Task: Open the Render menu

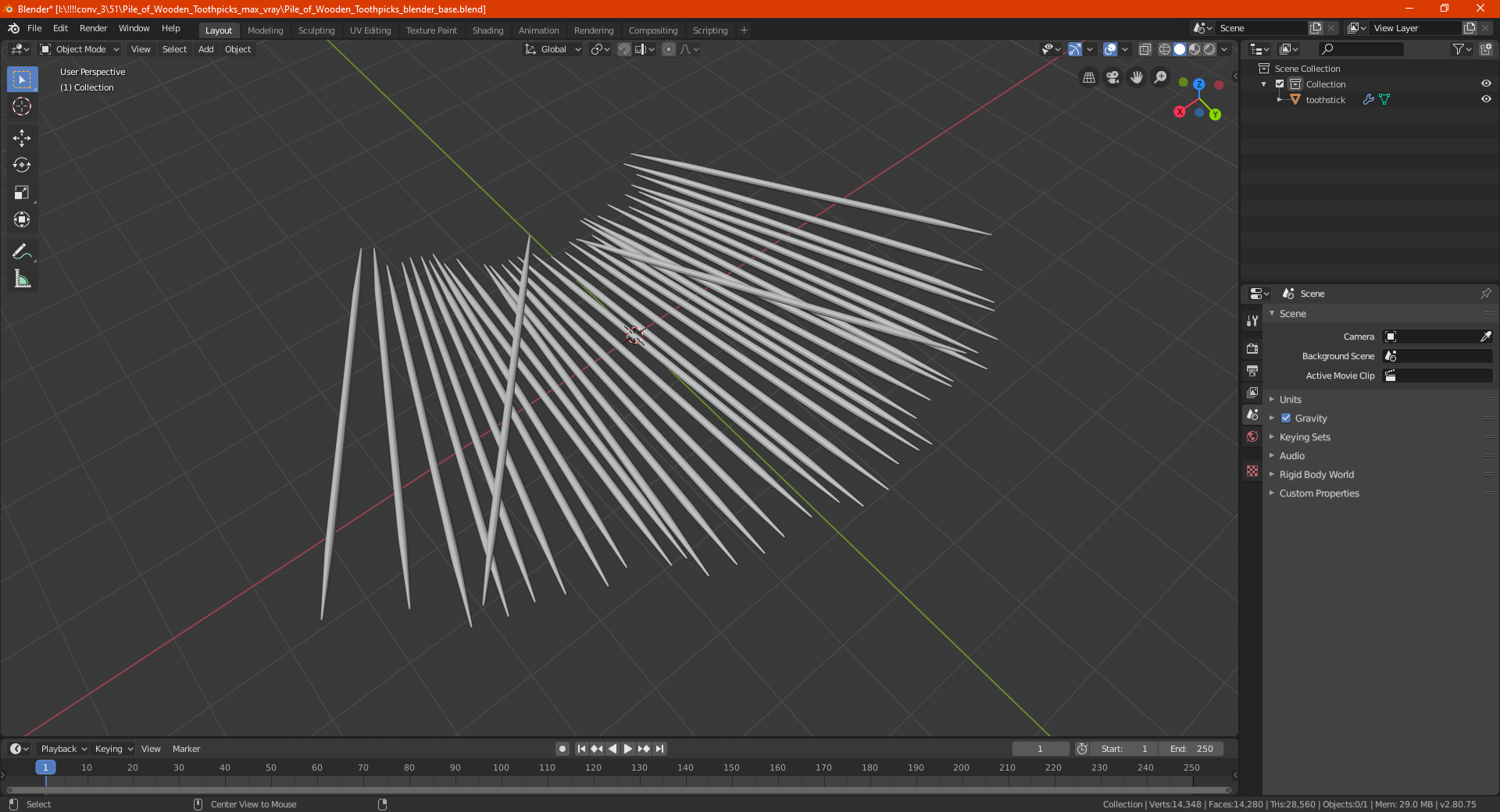Action: point(93,28)
